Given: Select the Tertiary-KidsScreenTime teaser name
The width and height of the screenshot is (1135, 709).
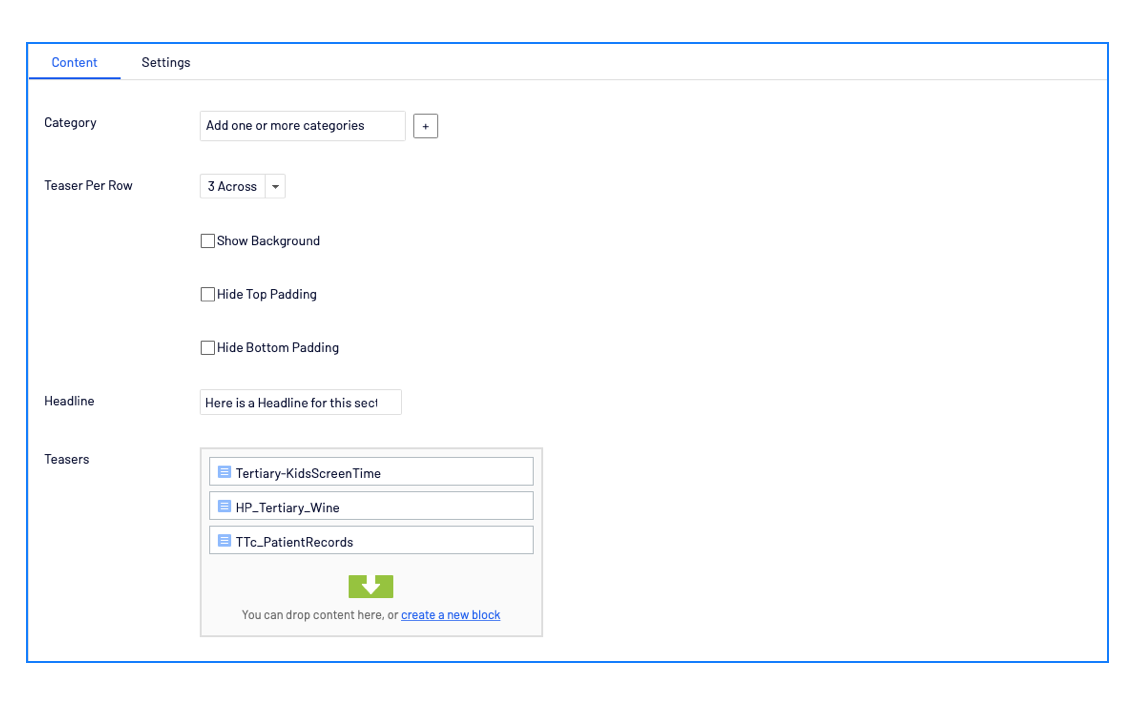Looking at the screenshot, I should pos(308,473).
